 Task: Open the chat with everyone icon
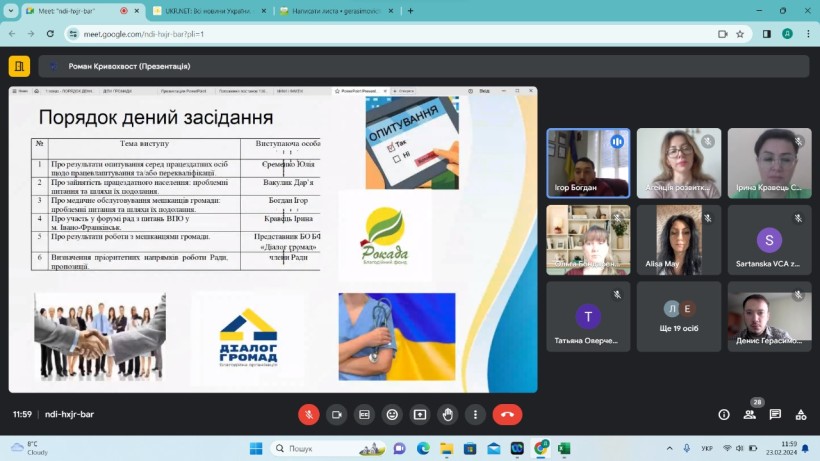(x=775, y=414)
